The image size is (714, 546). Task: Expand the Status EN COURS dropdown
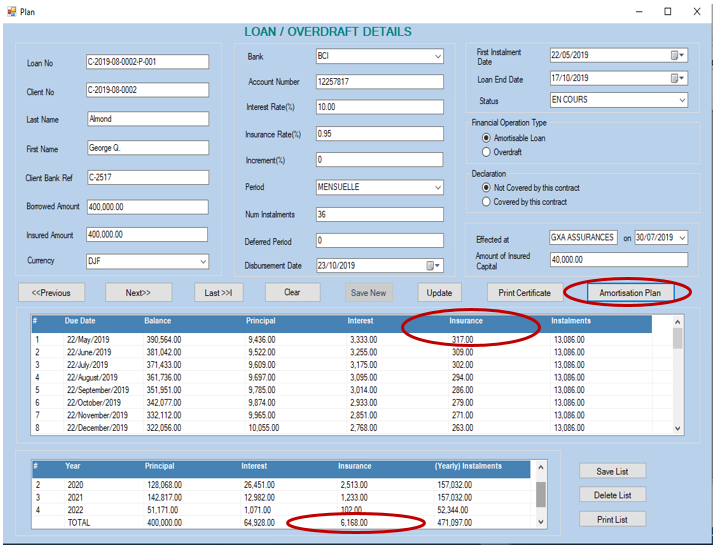point(682,100)
